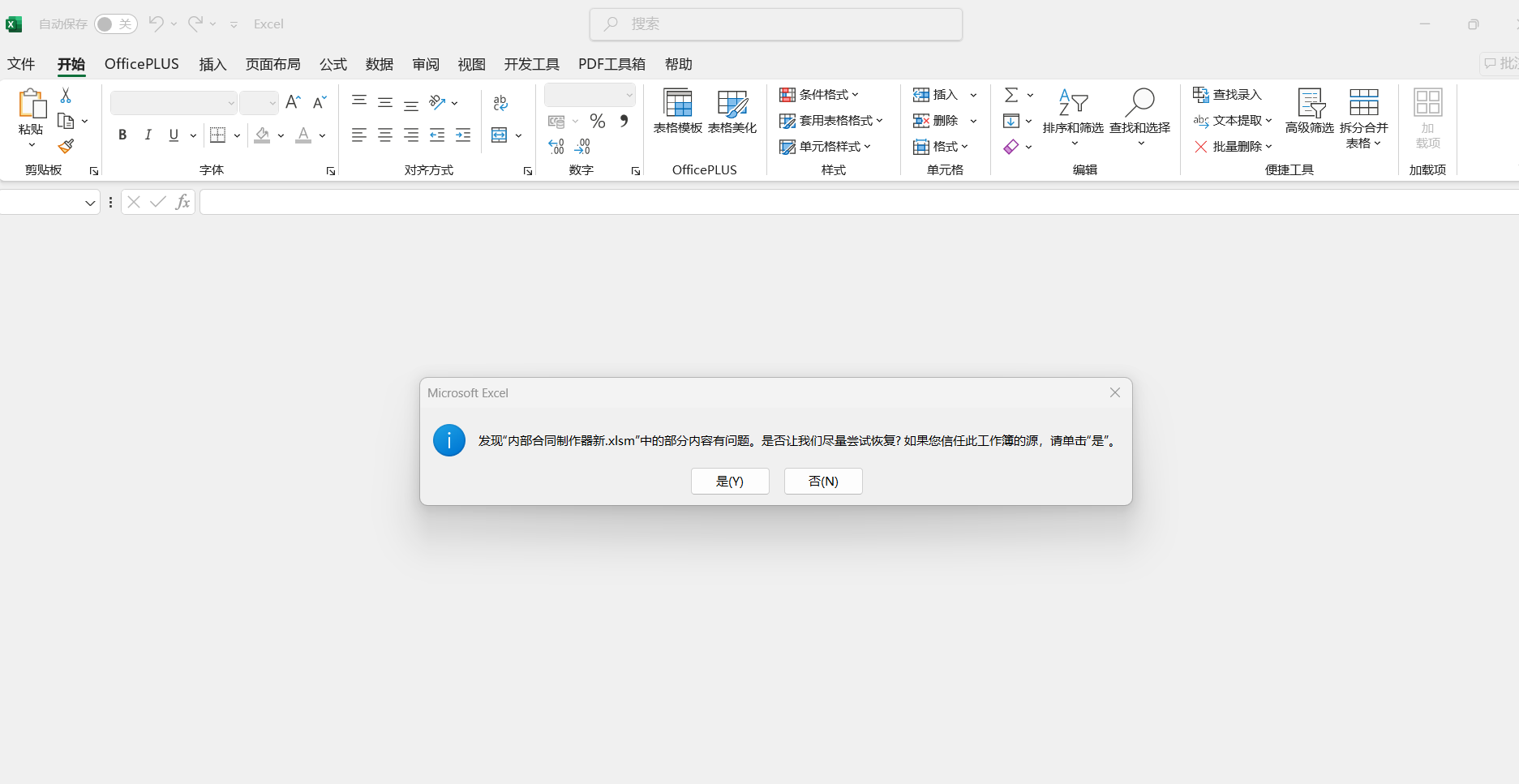This screenshot has width=1519, height=784.
Task: Switch to the PDF工具箱 tab
Action: (612, 64)
